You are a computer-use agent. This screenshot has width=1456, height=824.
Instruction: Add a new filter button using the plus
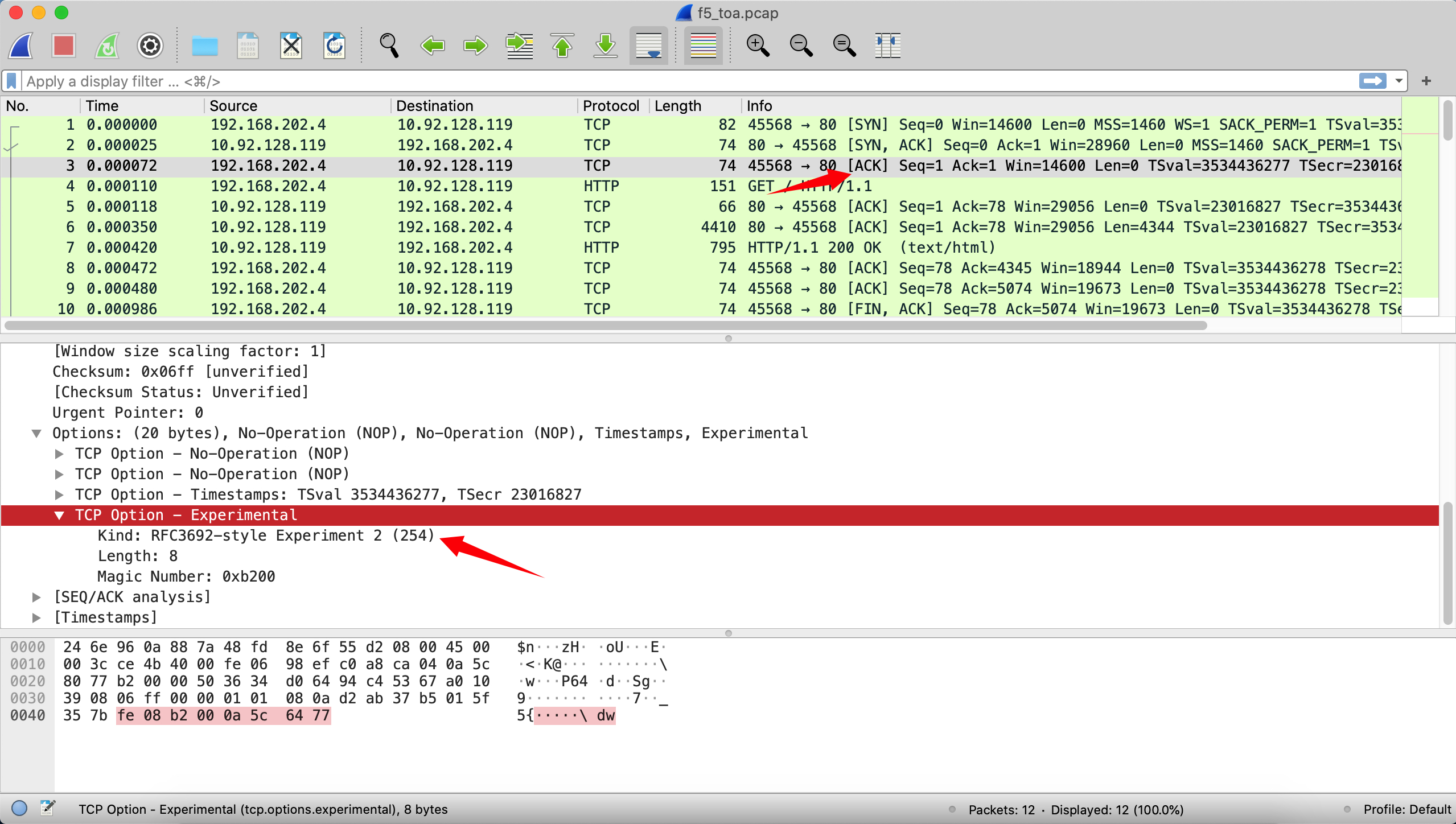(1426, 81)
